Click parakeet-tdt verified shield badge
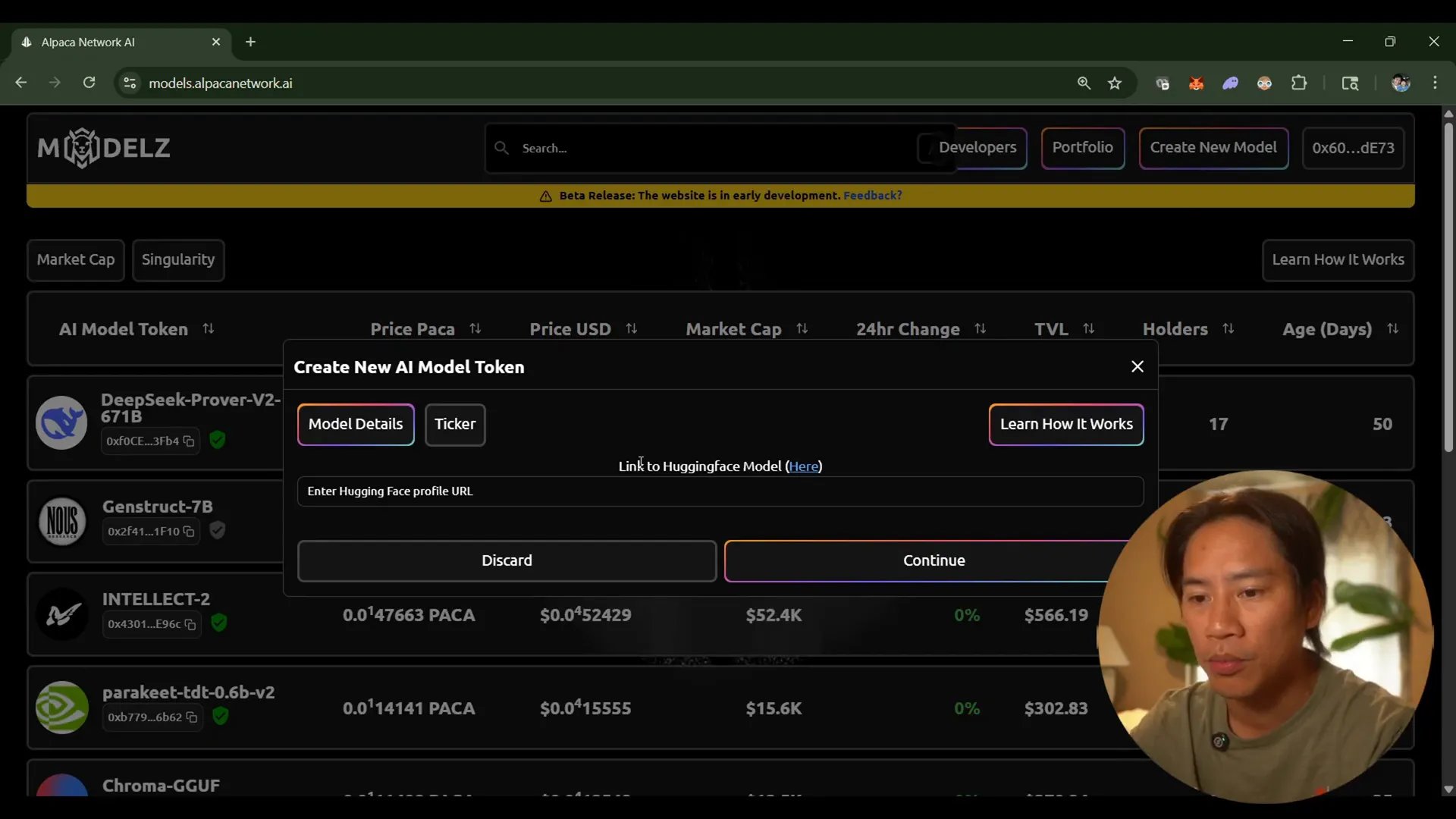The width and height of the screenshot is (1456, 819). click(221, 716)
